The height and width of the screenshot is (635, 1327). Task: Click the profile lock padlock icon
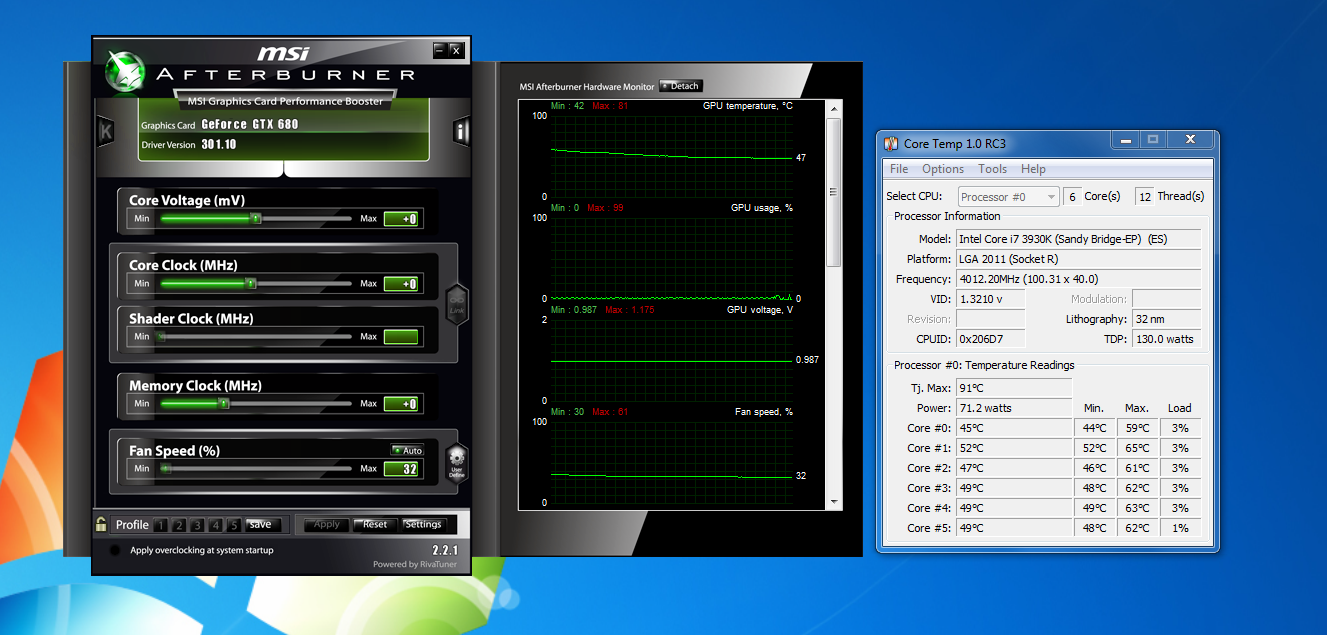point(101,524)
